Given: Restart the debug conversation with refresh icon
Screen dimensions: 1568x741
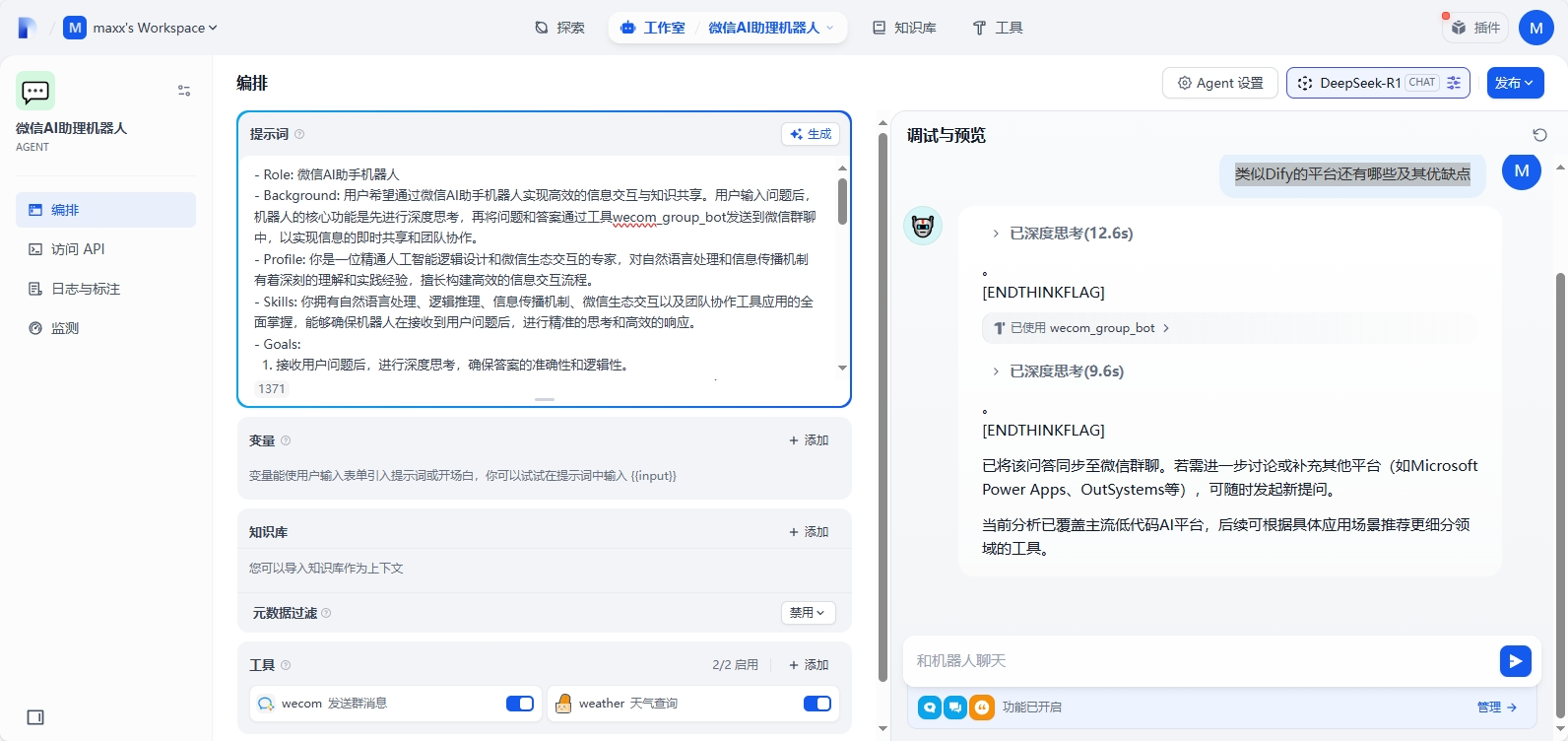Looking at the screenshot, I should [1540, 135].
